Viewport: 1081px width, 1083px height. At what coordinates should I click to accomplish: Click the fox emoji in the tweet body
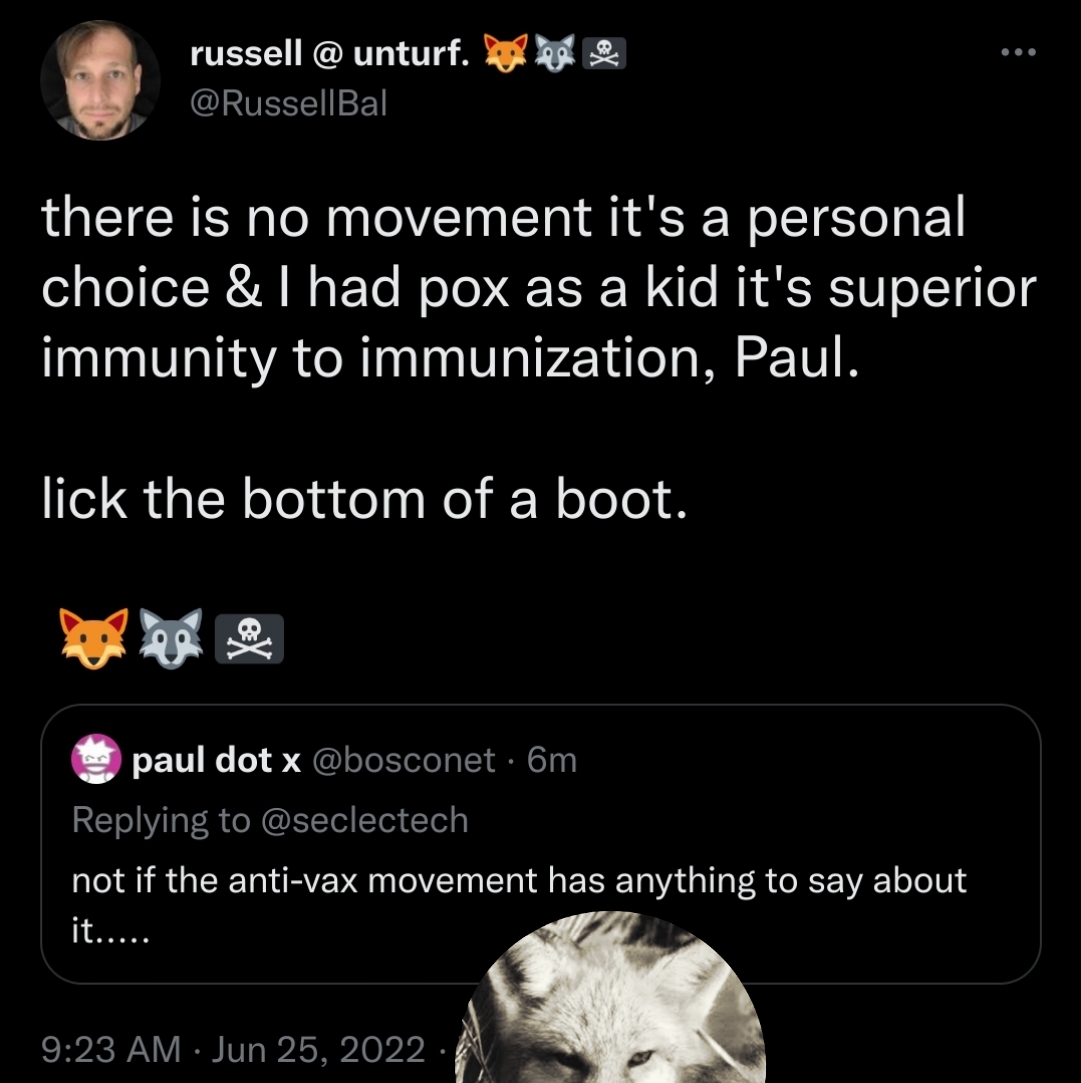click(94, 637)
